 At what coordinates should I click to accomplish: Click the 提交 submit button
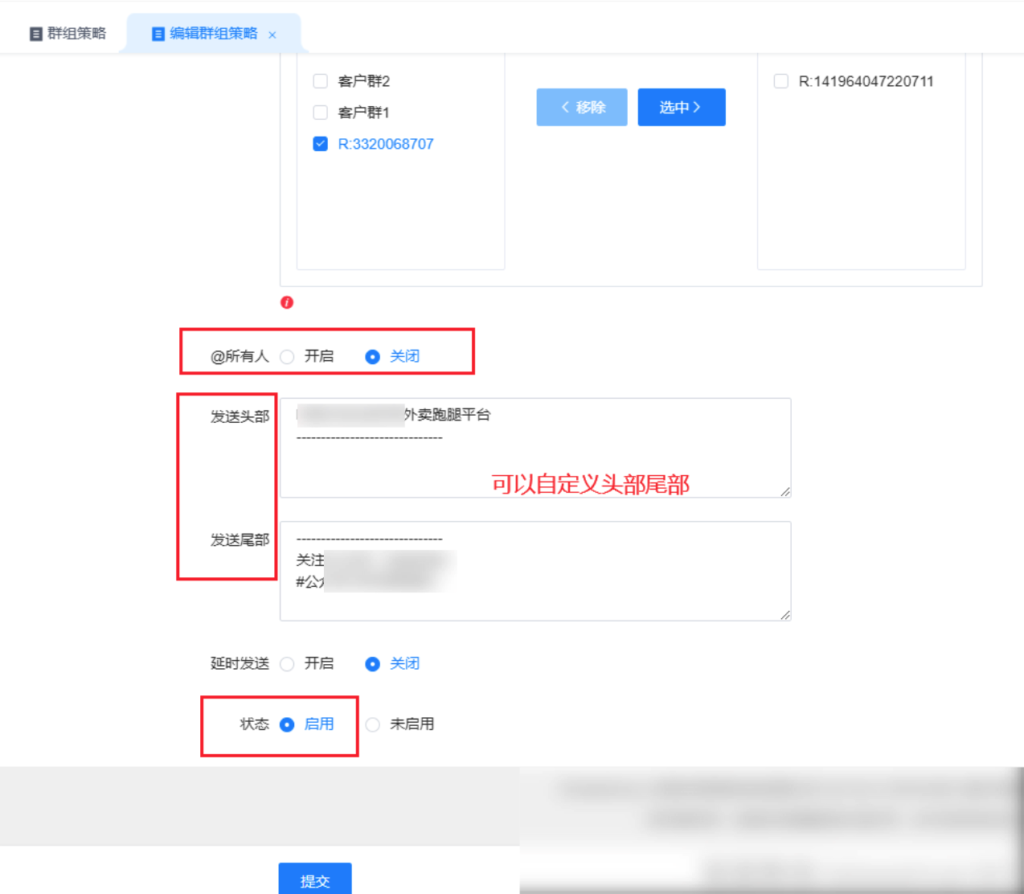click(x=315, y=880)
